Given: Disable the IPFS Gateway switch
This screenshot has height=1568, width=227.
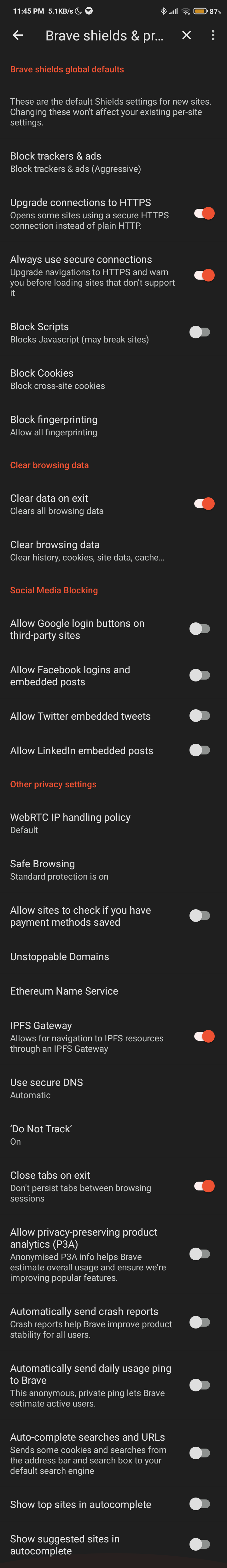Looking at the screenshot, I should (204, 1036).
